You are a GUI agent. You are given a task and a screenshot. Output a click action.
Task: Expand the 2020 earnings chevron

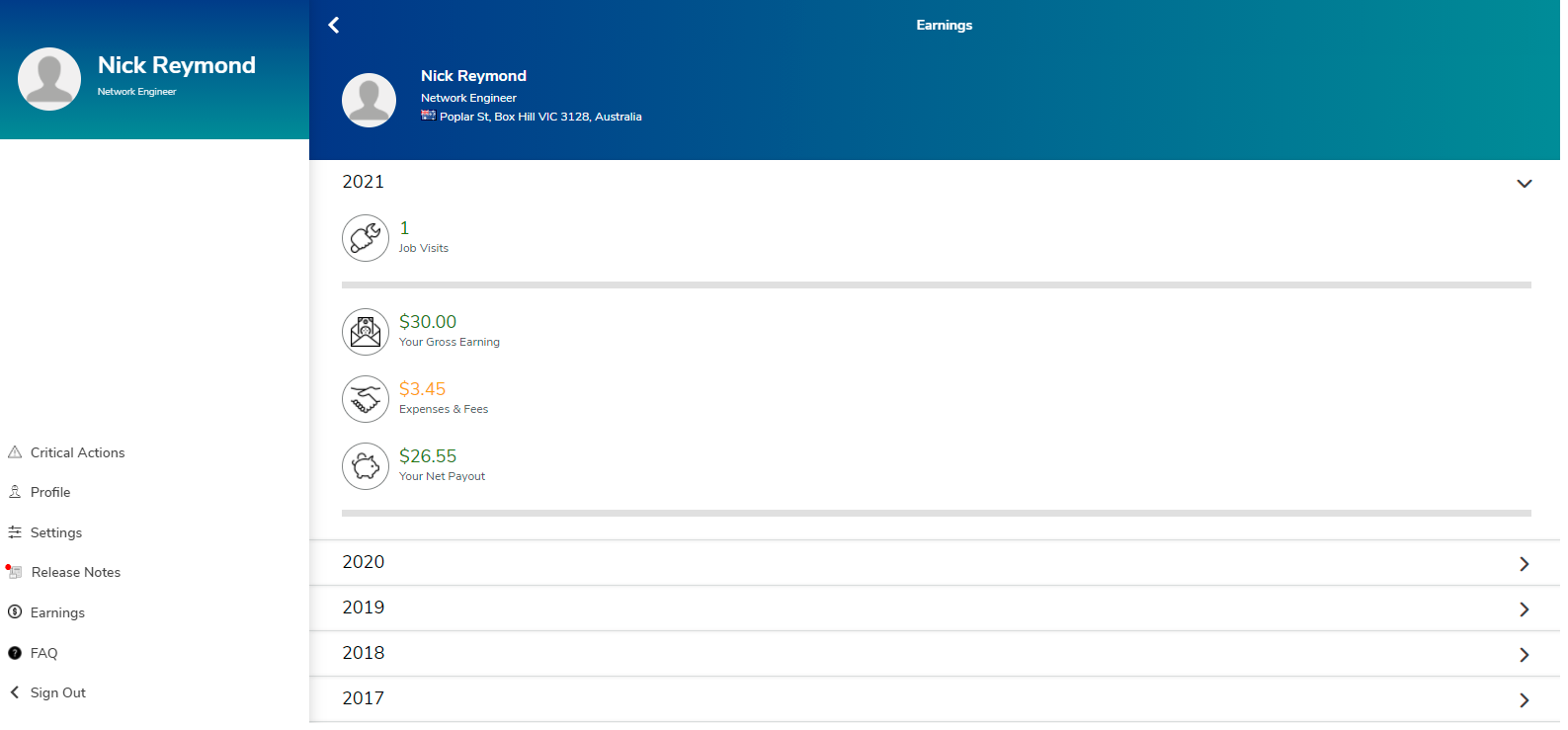[1525, 564]
